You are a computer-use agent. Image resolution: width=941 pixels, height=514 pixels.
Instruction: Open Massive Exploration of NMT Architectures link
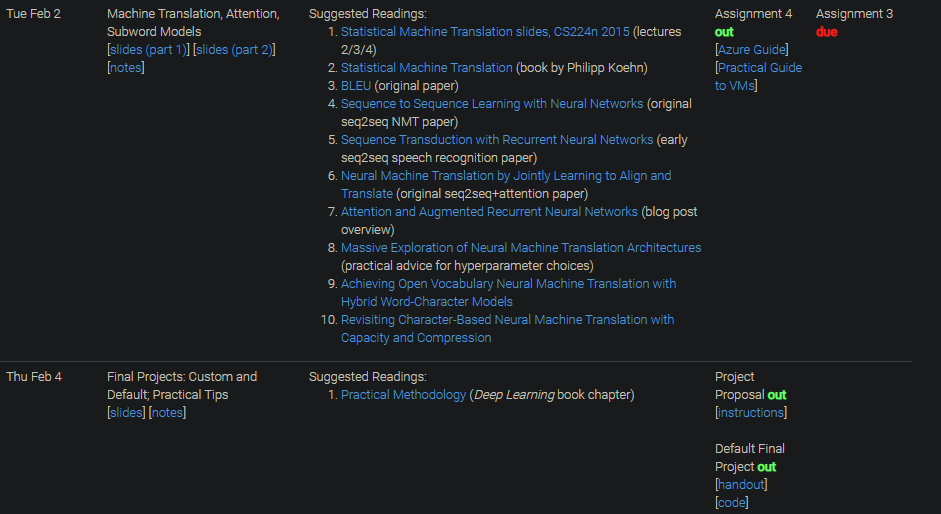[x=521, y=248]
